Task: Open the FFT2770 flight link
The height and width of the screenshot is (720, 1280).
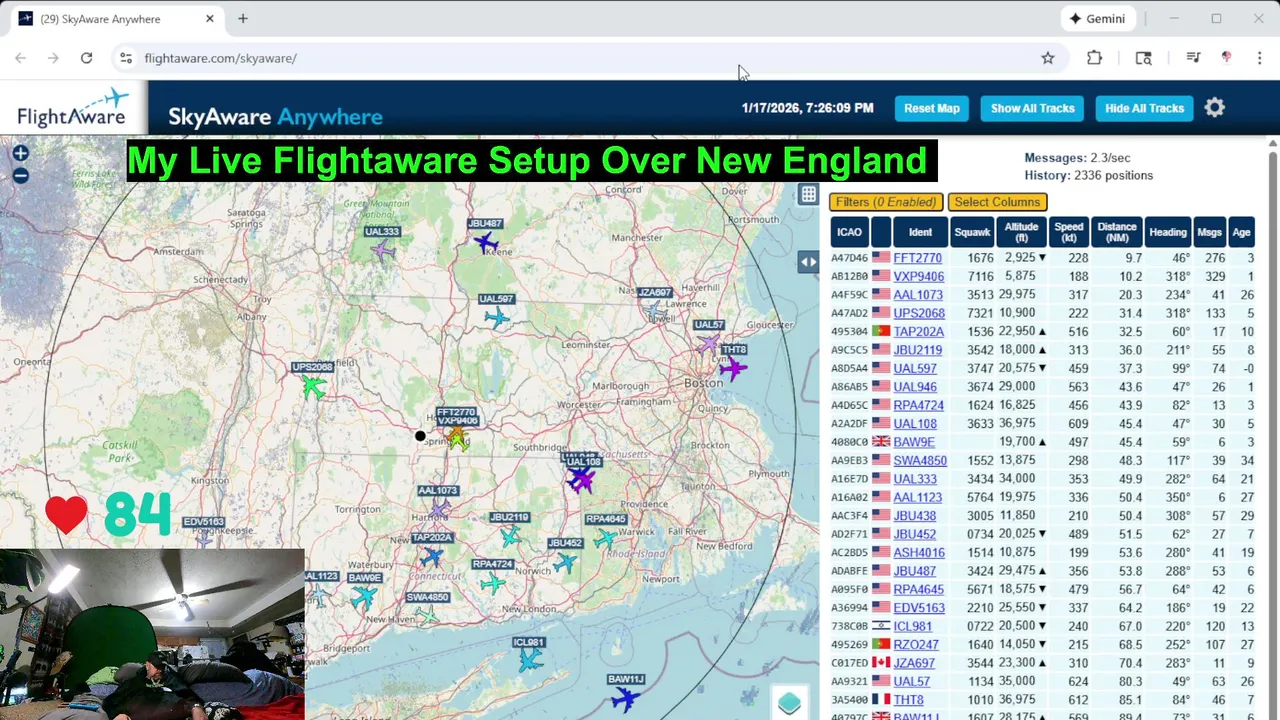Action: (917, 258)
